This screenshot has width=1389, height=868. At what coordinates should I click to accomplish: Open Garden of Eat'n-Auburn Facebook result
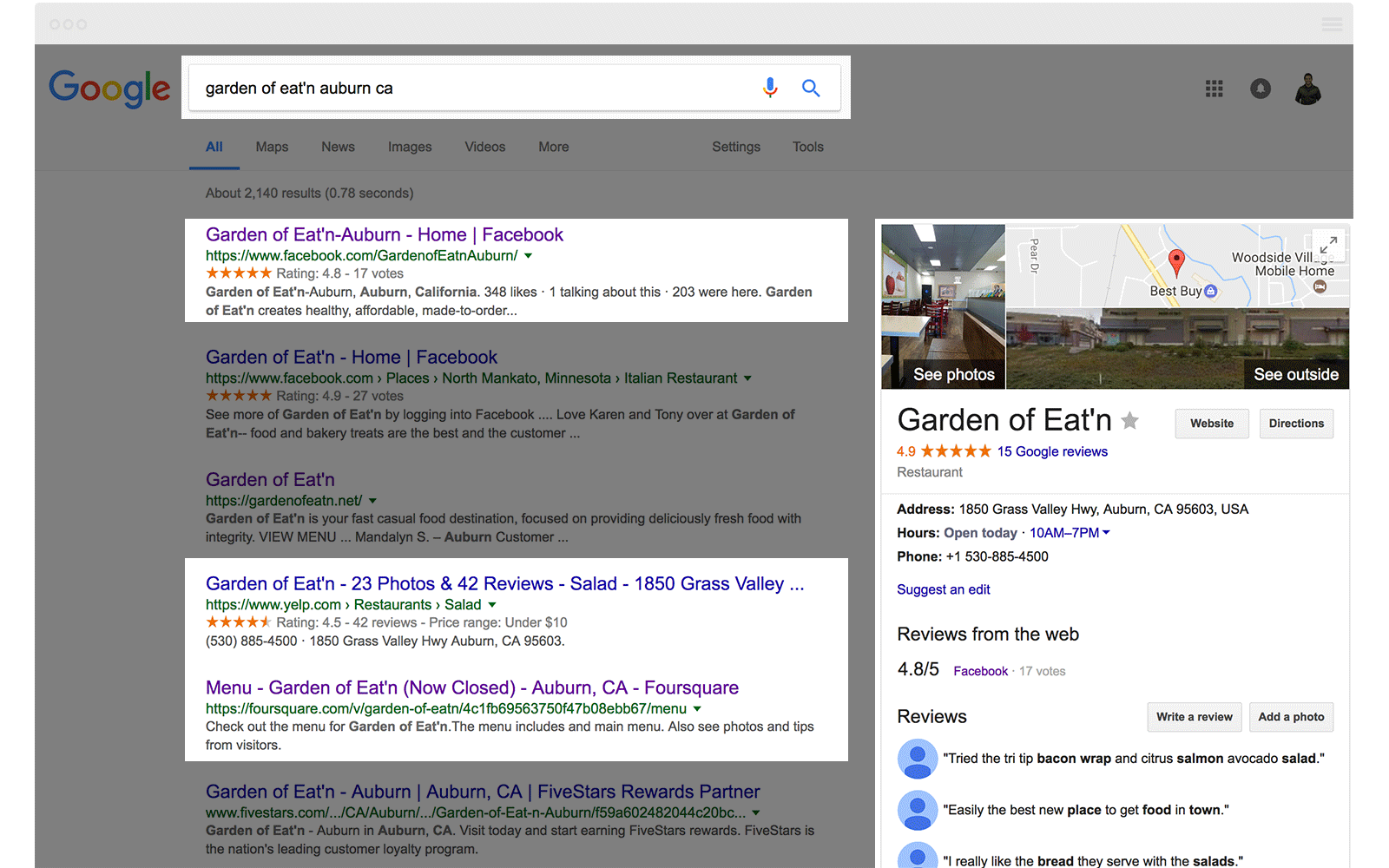(385, 234)
